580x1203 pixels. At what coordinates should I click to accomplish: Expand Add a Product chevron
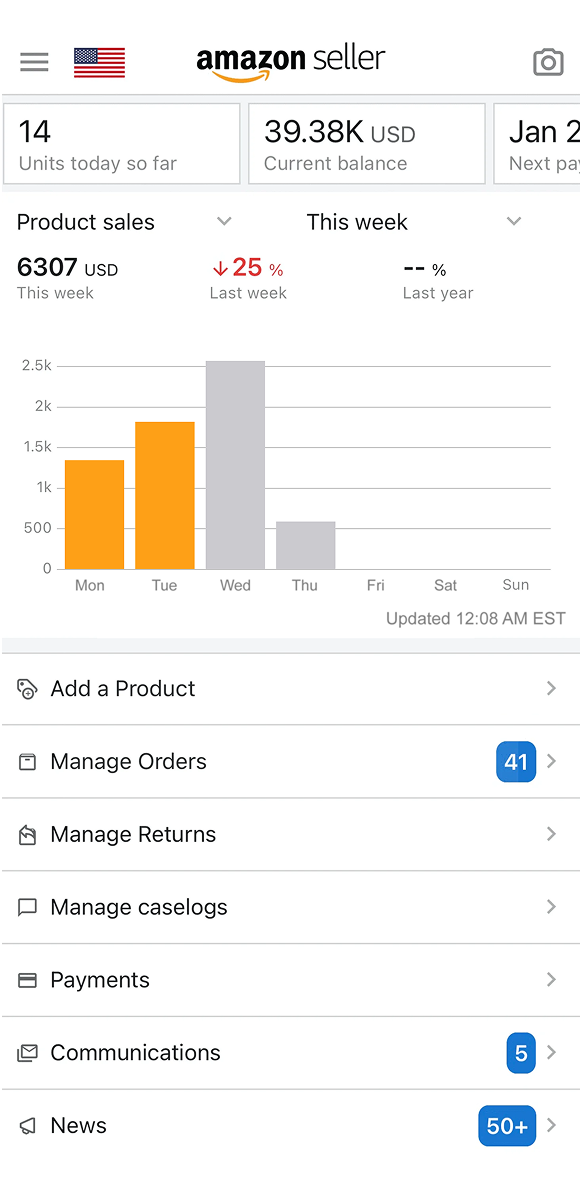[x=551, y=689]
